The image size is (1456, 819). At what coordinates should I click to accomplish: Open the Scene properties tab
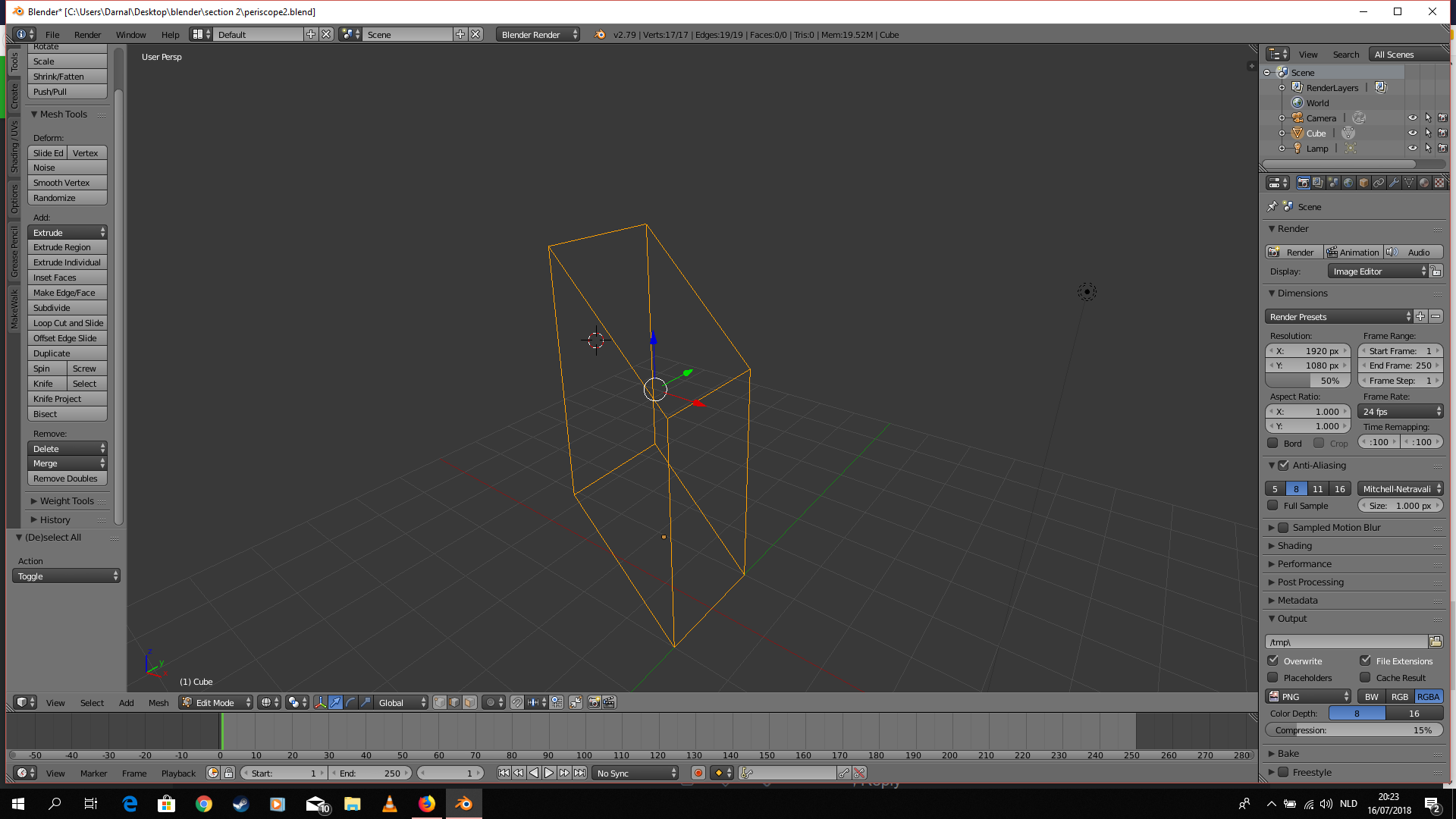(1333, 183)
